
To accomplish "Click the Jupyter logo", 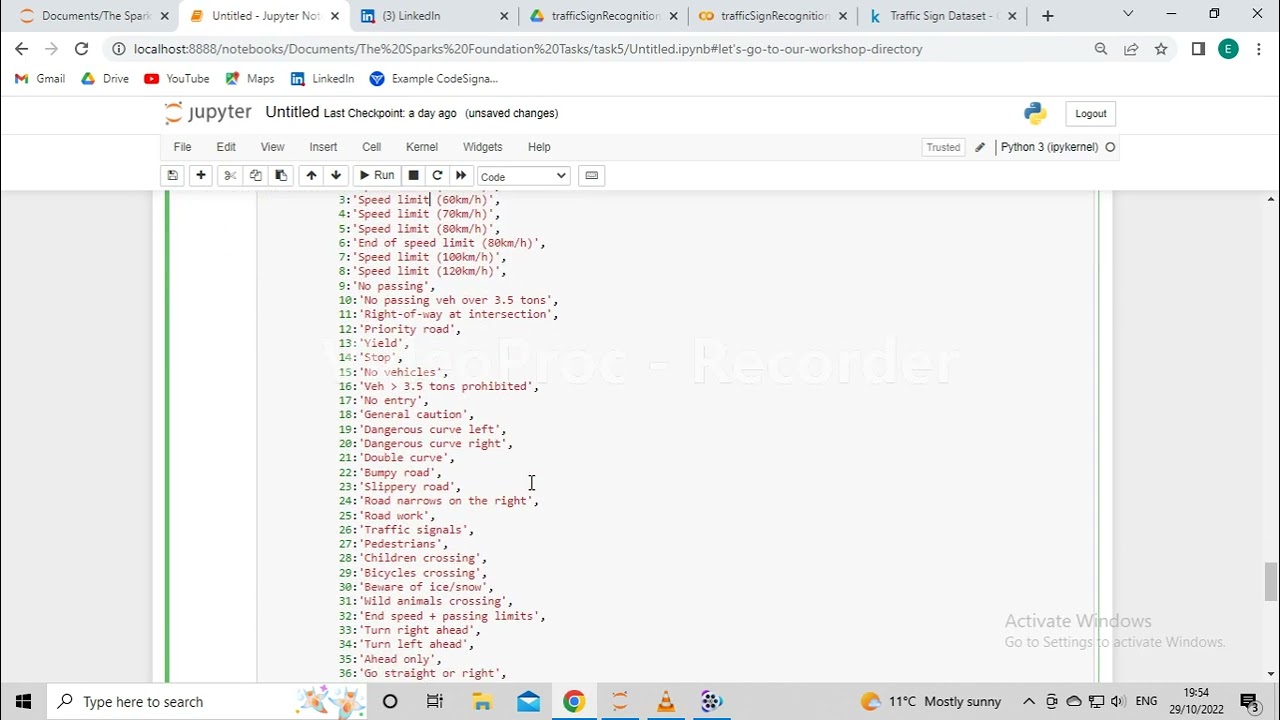I will 207,113.
